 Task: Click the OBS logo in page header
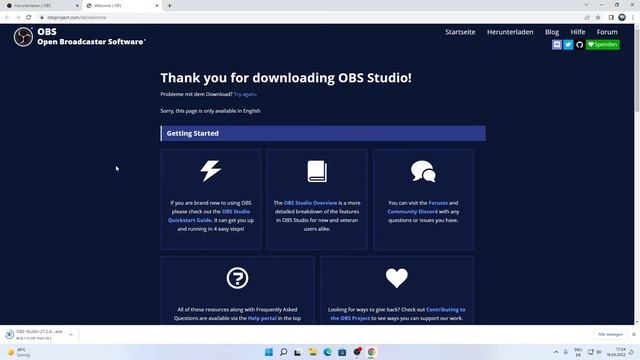23,37
